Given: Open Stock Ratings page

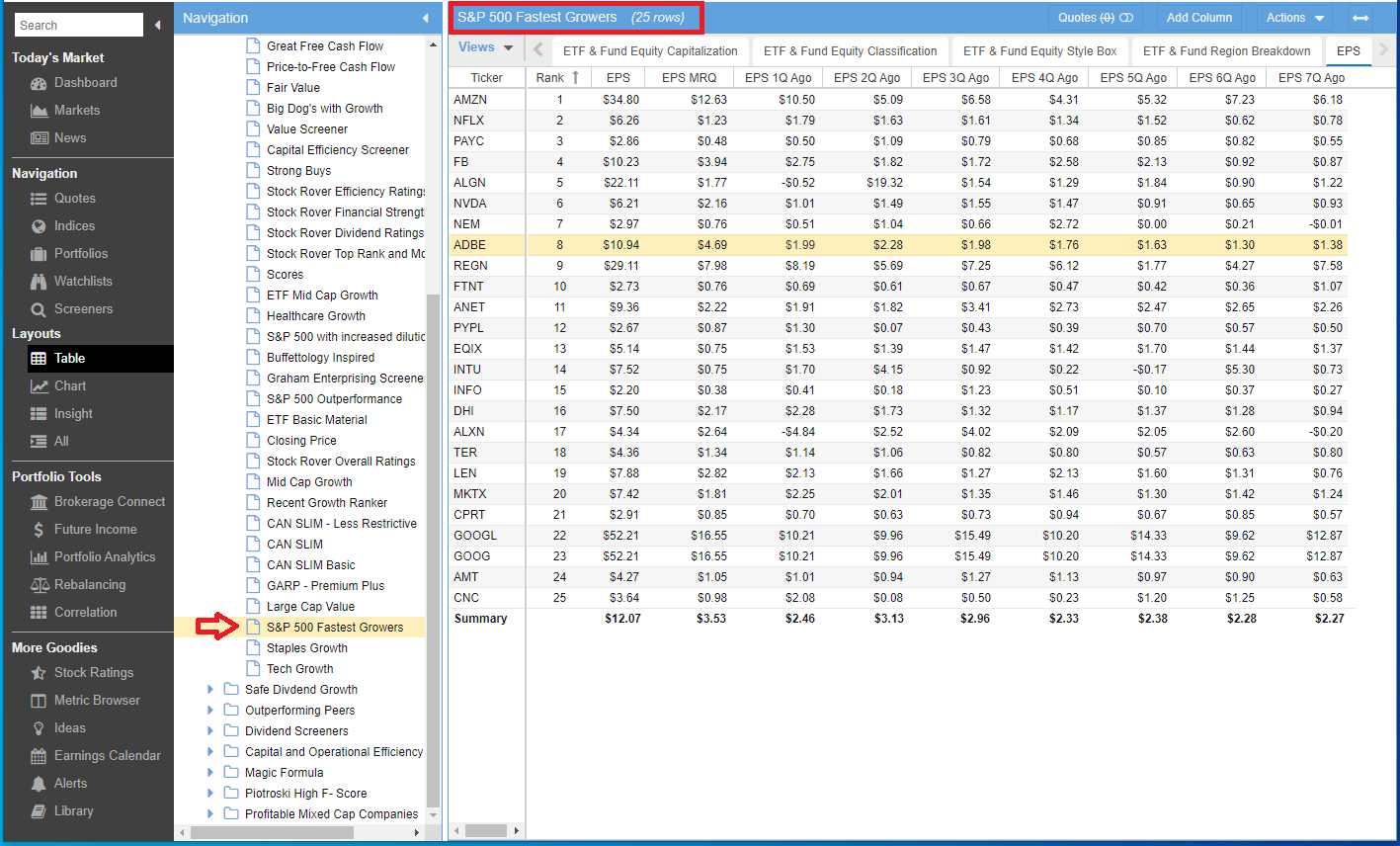Looking at the screenshot, I should (82, 673).
